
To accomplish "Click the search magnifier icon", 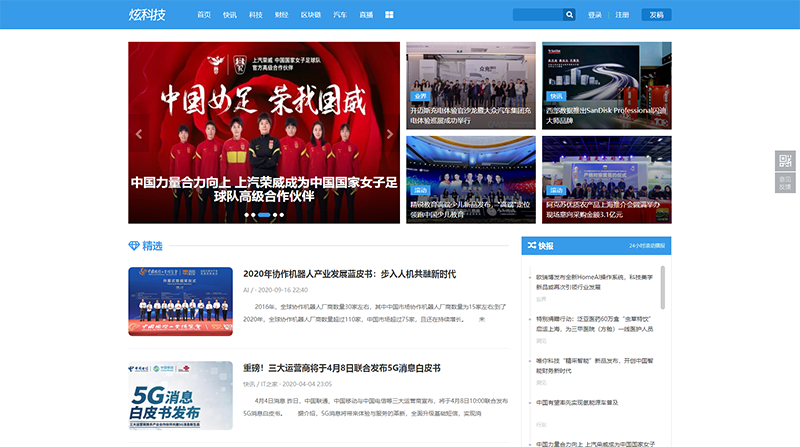I will (x=569, y=15).
